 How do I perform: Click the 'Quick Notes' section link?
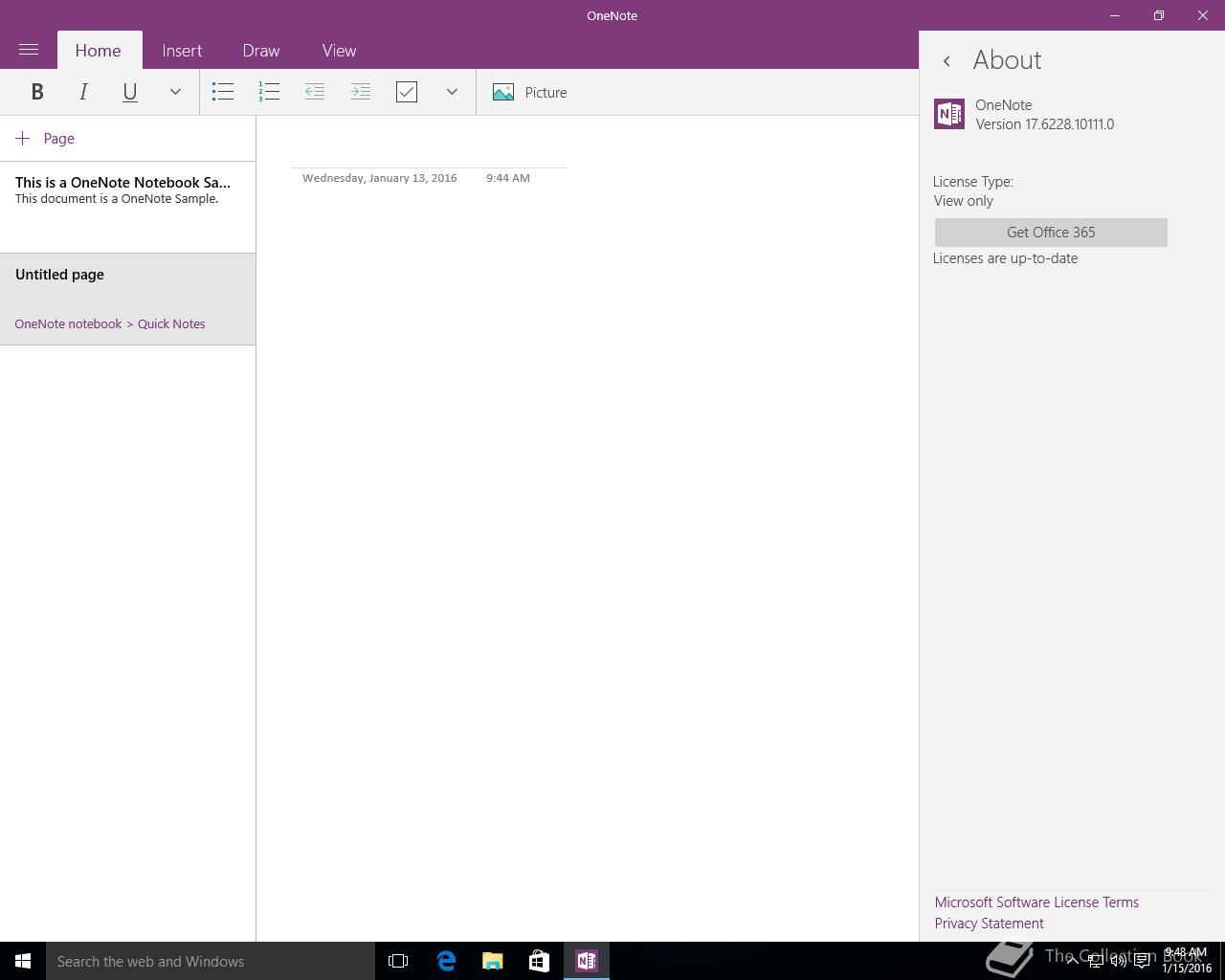[x=171, y=323]
